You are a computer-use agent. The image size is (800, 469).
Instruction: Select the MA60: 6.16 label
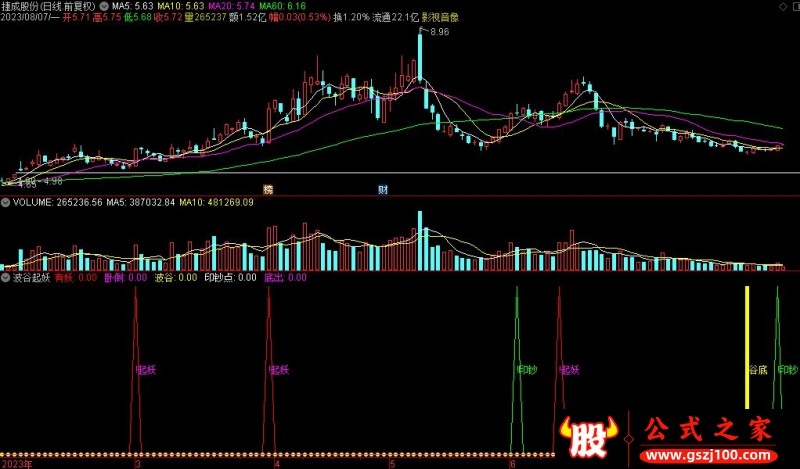(283, 7)
